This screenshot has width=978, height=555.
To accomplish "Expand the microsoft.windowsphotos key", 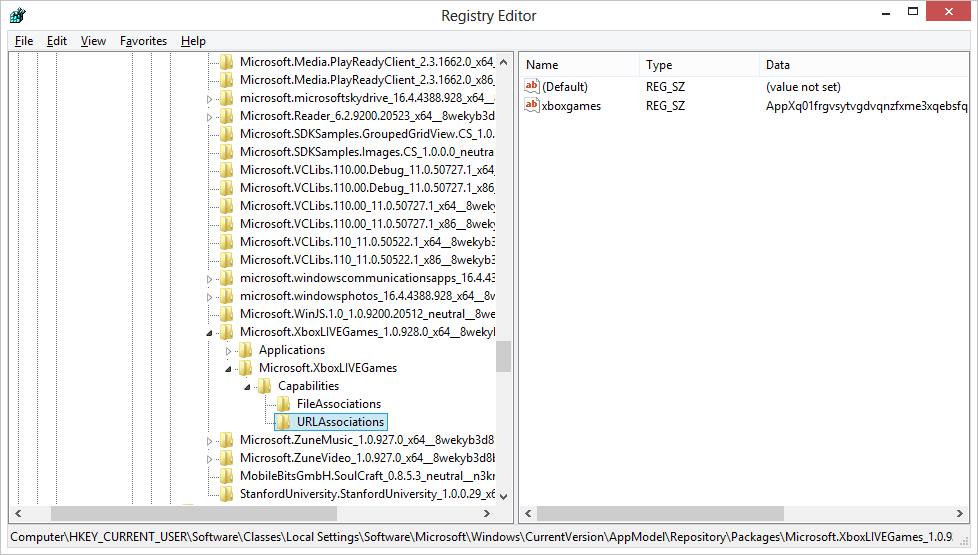I will [210, 297].
